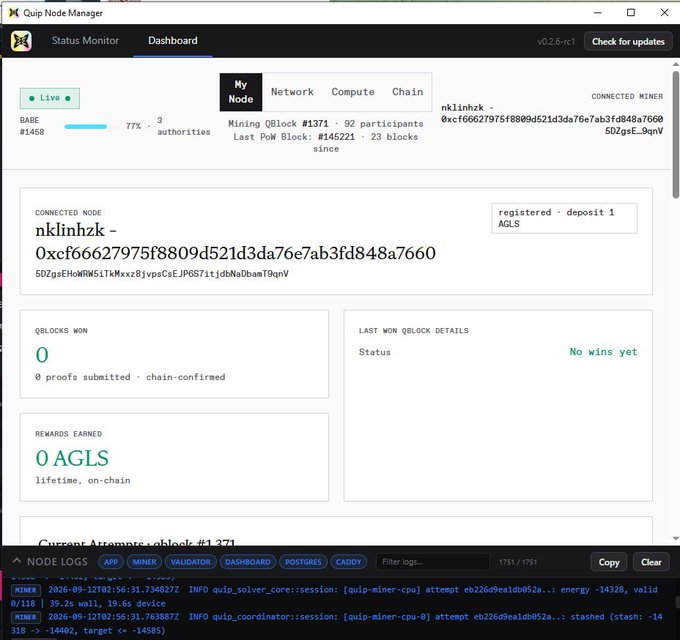This screenshot has width=680, height=640.
Task: Copy the node logs
Action: [609, 562]
